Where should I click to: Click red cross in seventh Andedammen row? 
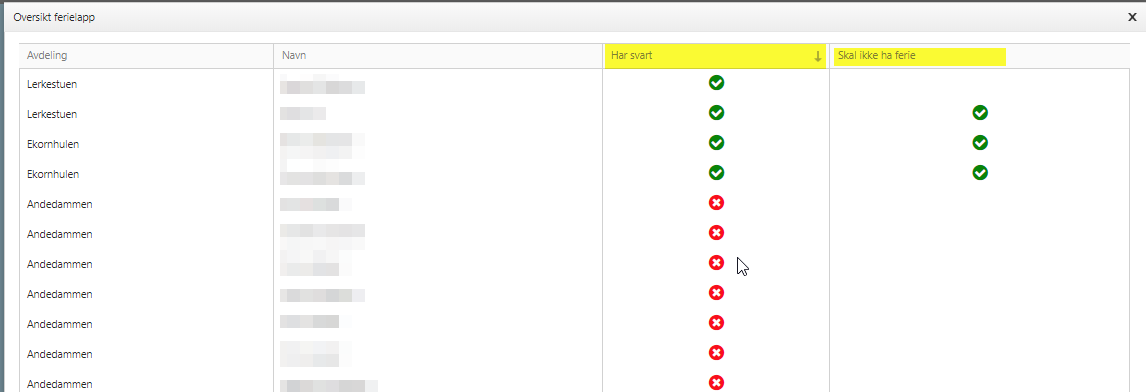(x=716, y=382)
